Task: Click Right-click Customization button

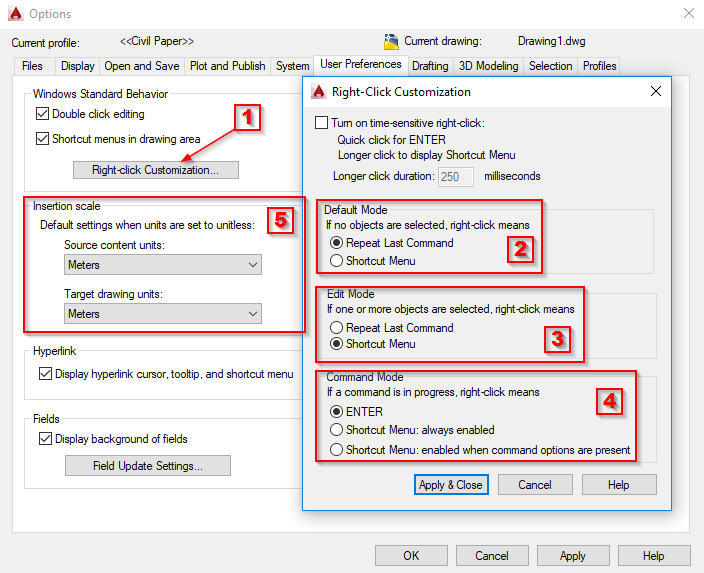Action: 156,170
